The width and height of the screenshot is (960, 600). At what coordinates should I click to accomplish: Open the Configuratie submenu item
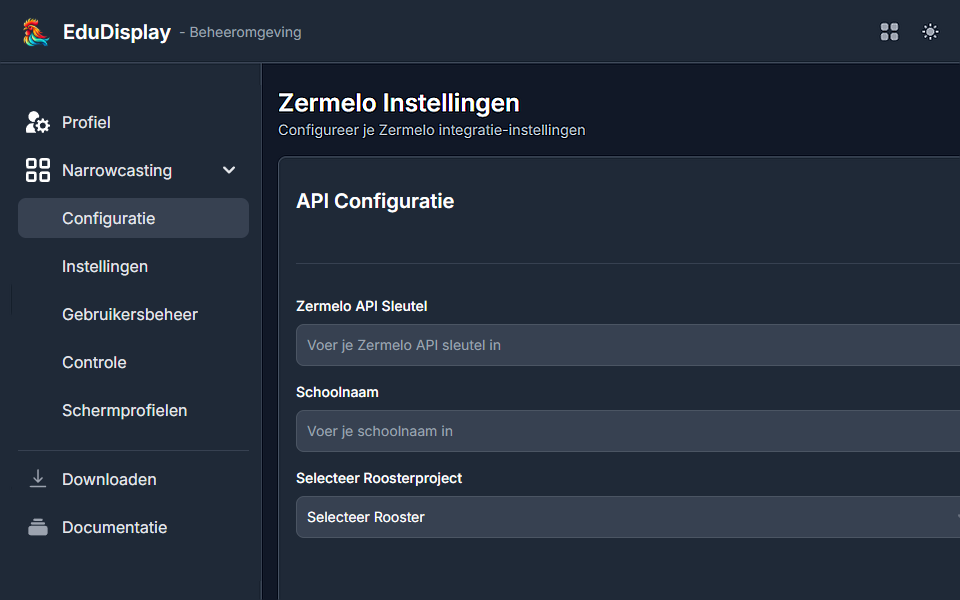[133, 218]
